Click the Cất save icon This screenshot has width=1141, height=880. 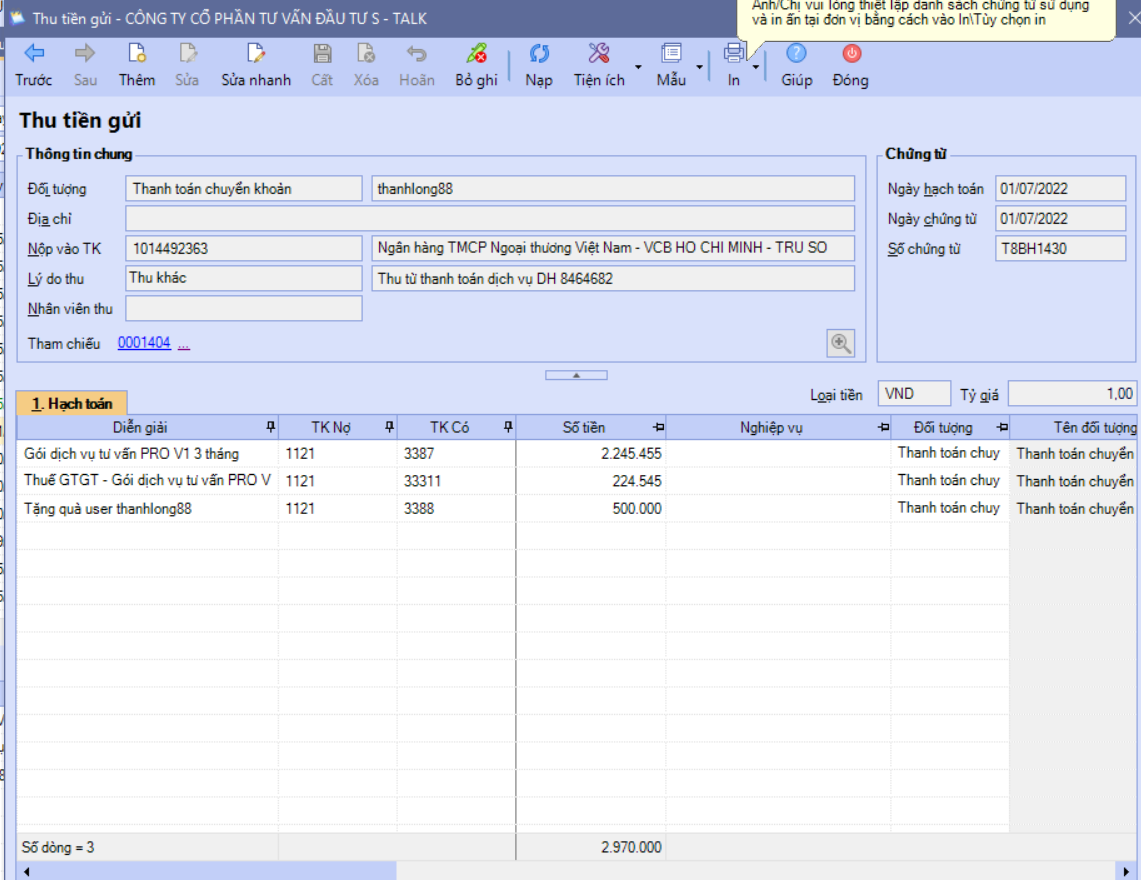point(322,53)
